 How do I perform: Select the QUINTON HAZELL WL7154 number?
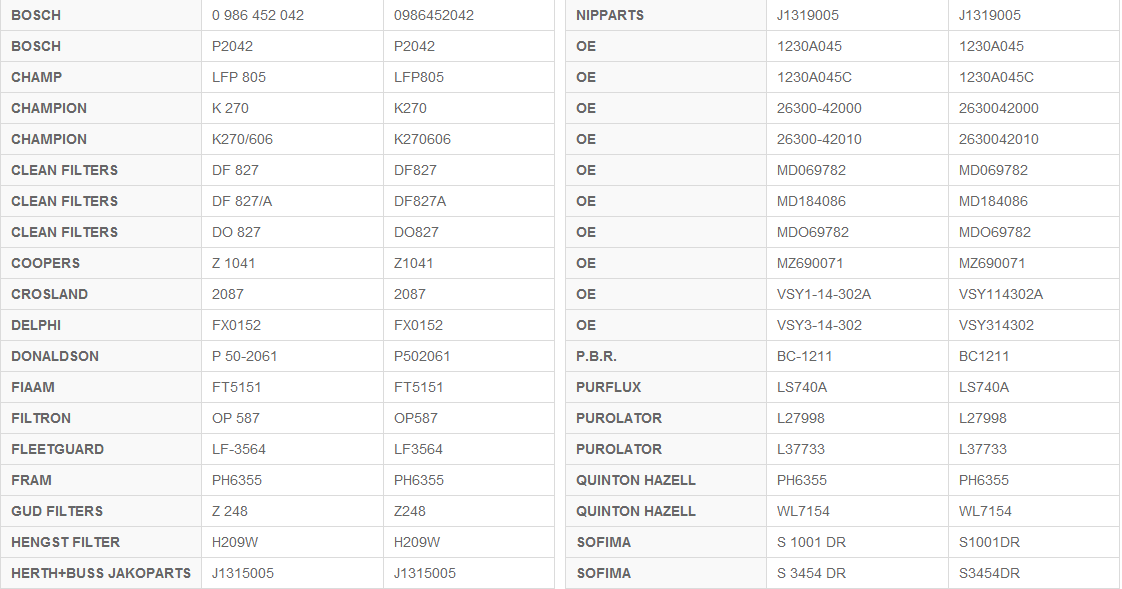803,512
